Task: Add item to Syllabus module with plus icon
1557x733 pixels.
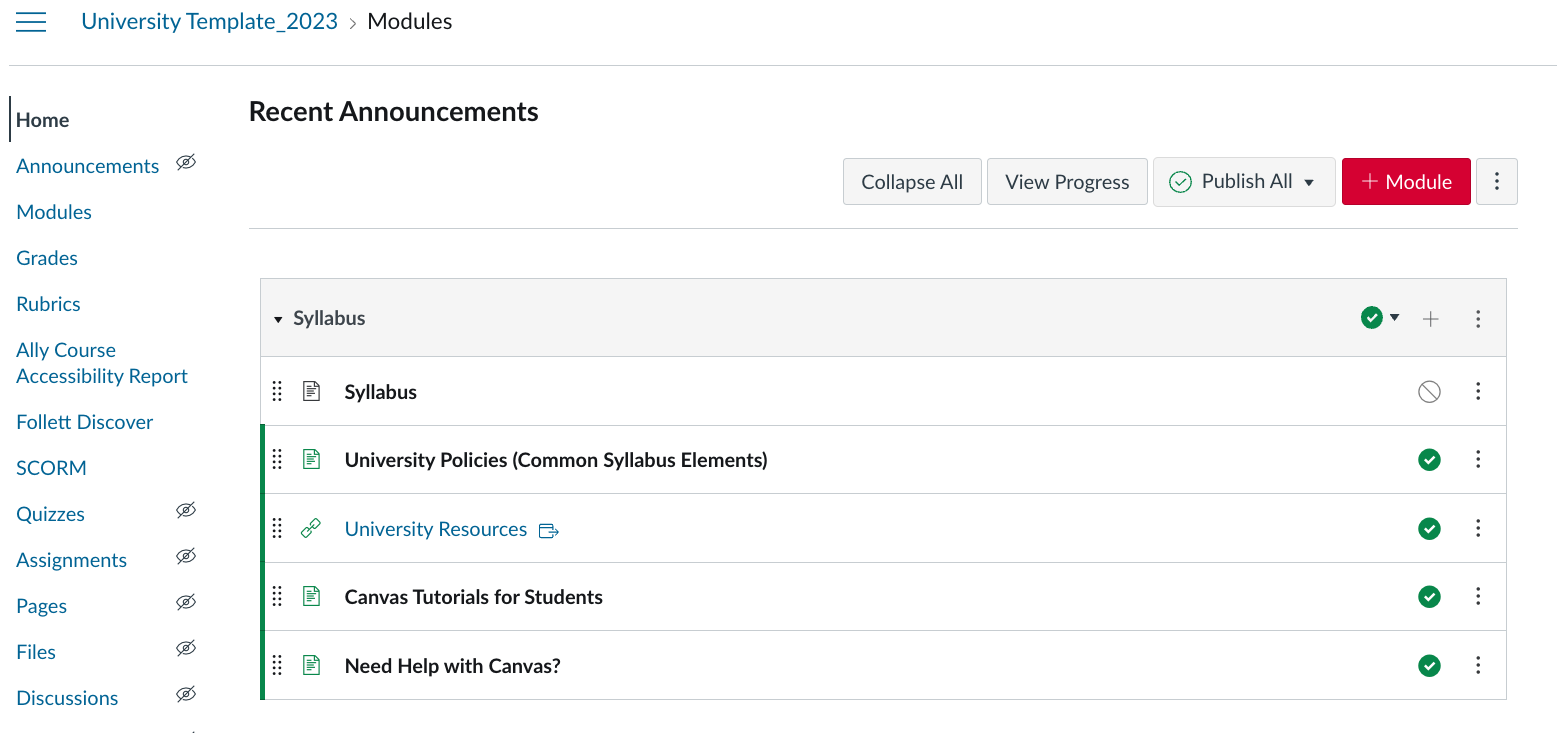Action: pyautogui.click(x=1431, y=319)
